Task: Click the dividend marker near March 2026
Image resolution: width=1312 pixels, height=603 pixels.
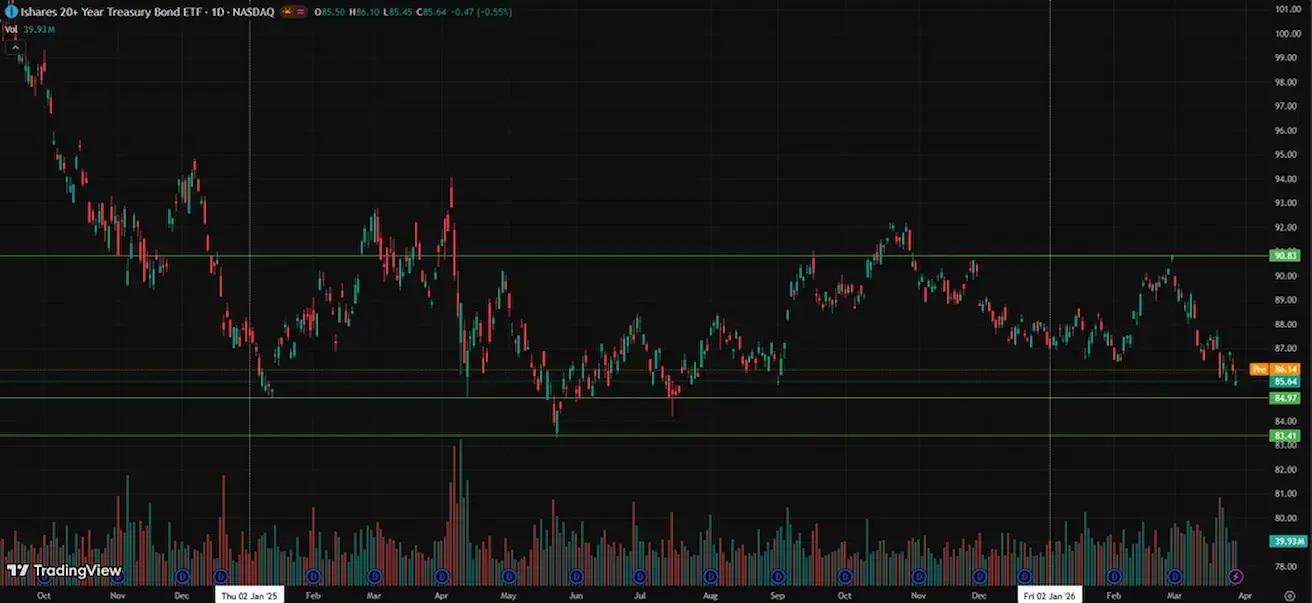Action: tap(1174, 576)
